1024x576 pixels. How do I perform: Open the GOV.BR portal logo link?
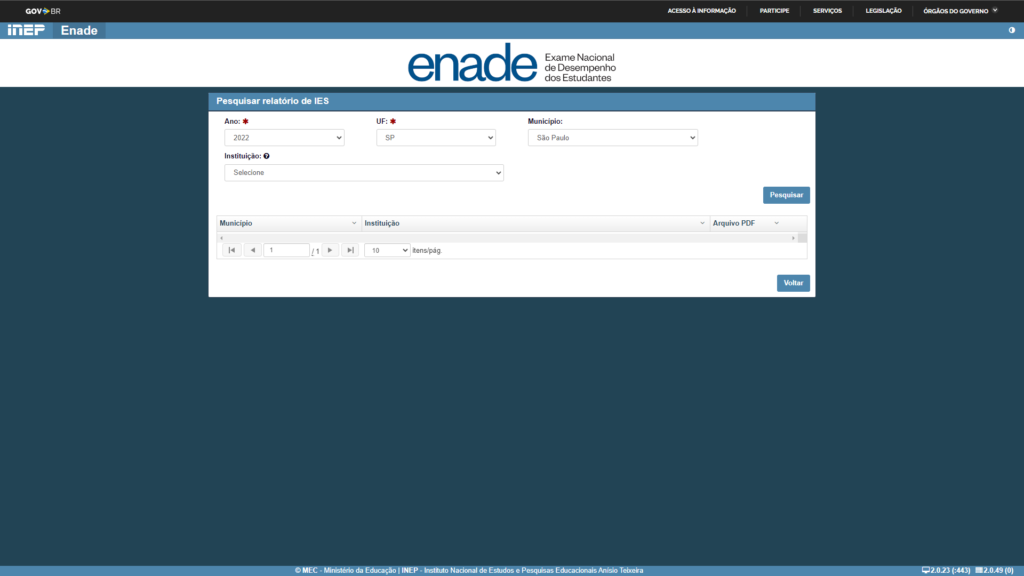(43, 11)
